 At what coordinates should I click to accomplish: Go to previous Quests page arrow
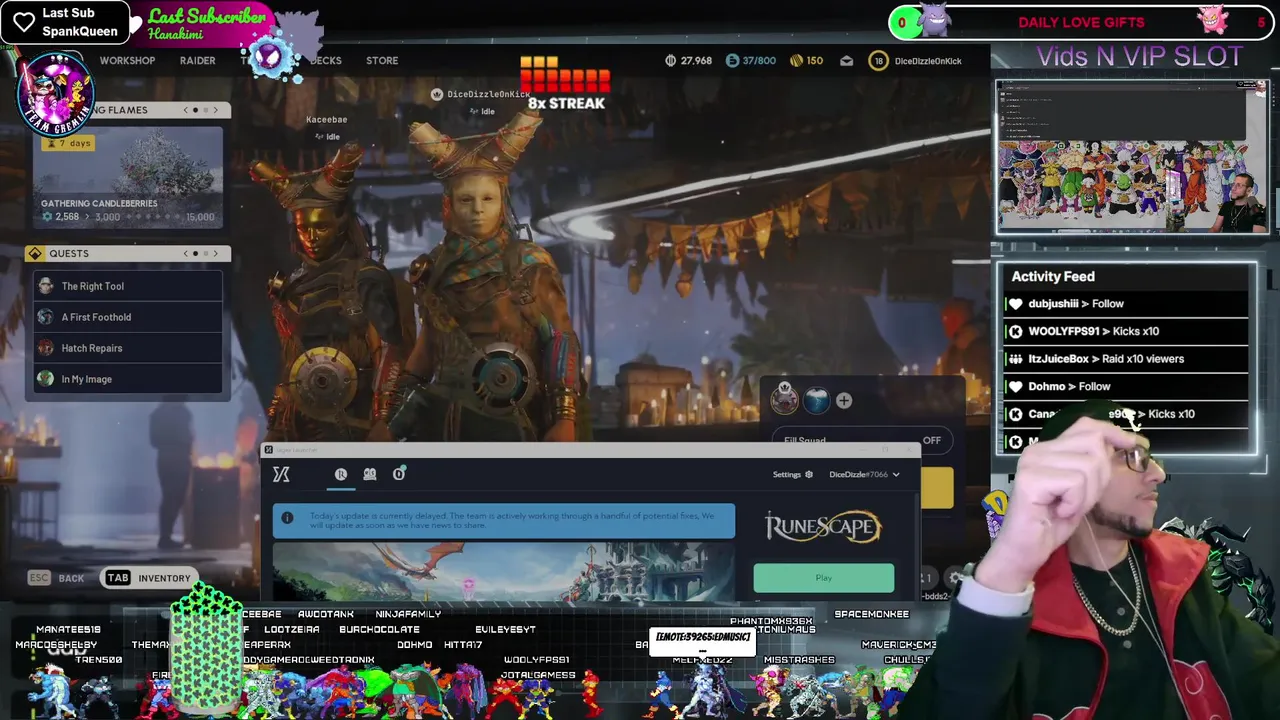185,253
